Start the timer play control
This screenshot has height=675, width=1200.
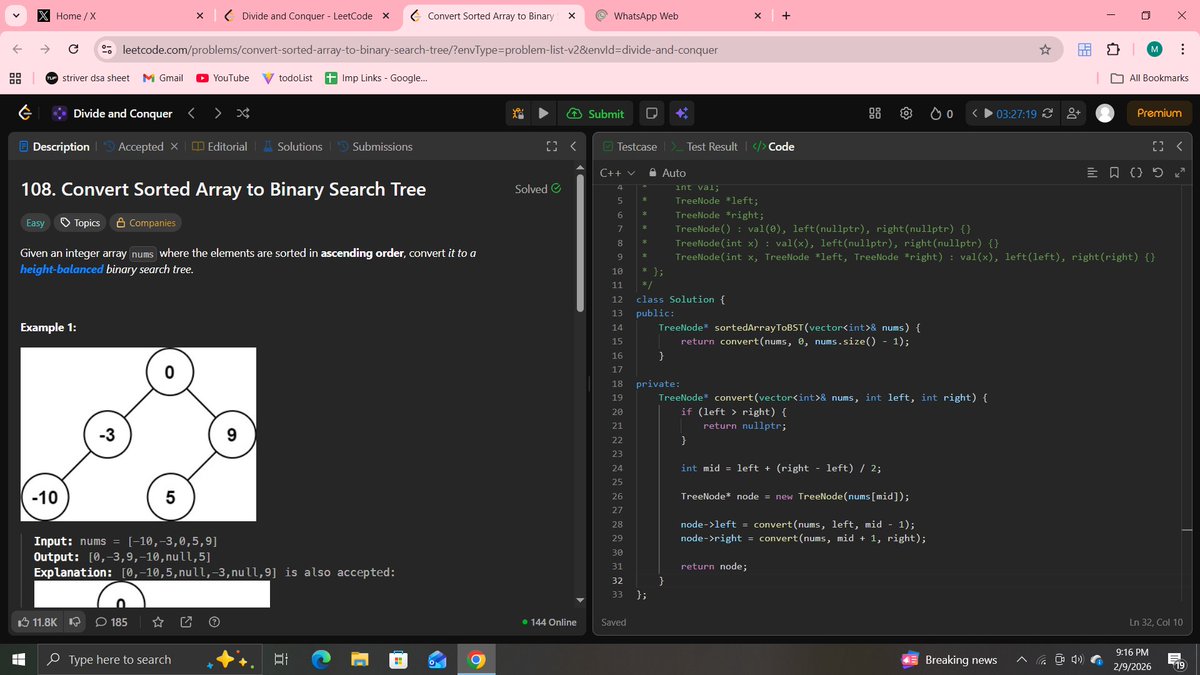(x=989, y=113)
